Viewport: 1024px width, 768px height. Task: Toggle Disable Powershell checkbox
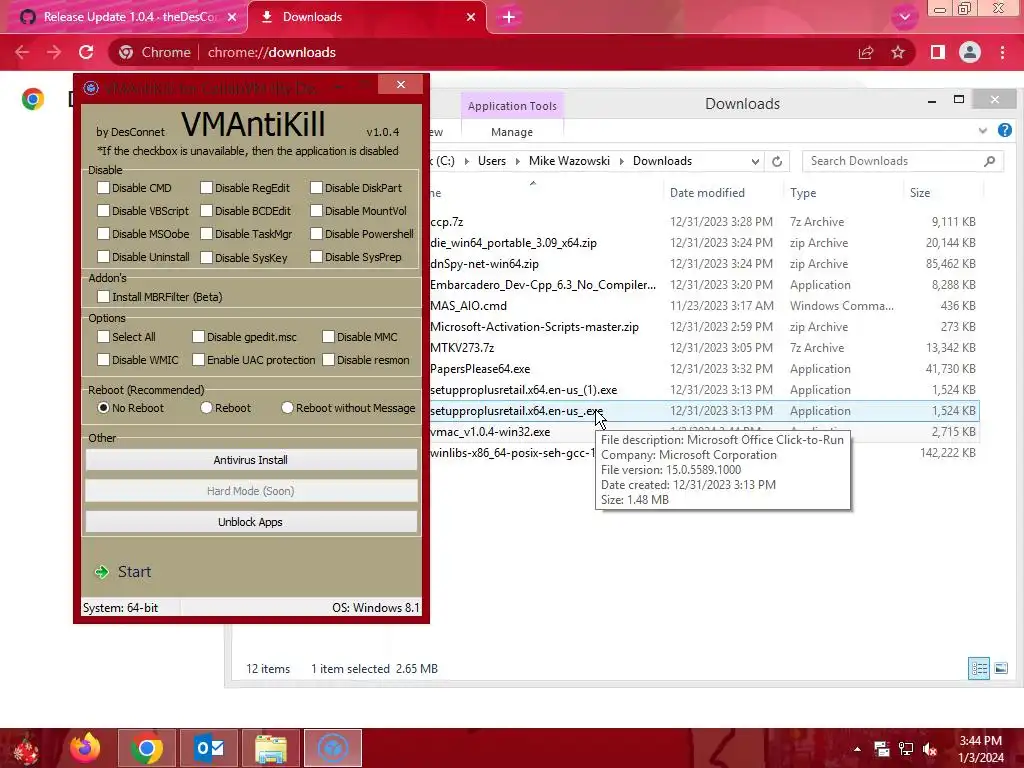tap(316, 234)
